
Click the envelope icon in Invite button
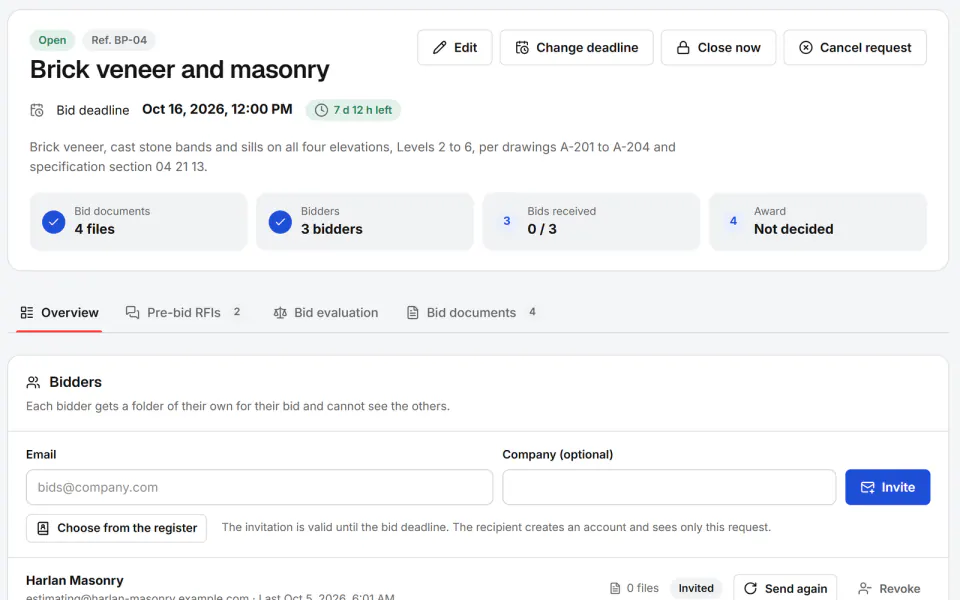pyautogui.click(x=868, y=487)
